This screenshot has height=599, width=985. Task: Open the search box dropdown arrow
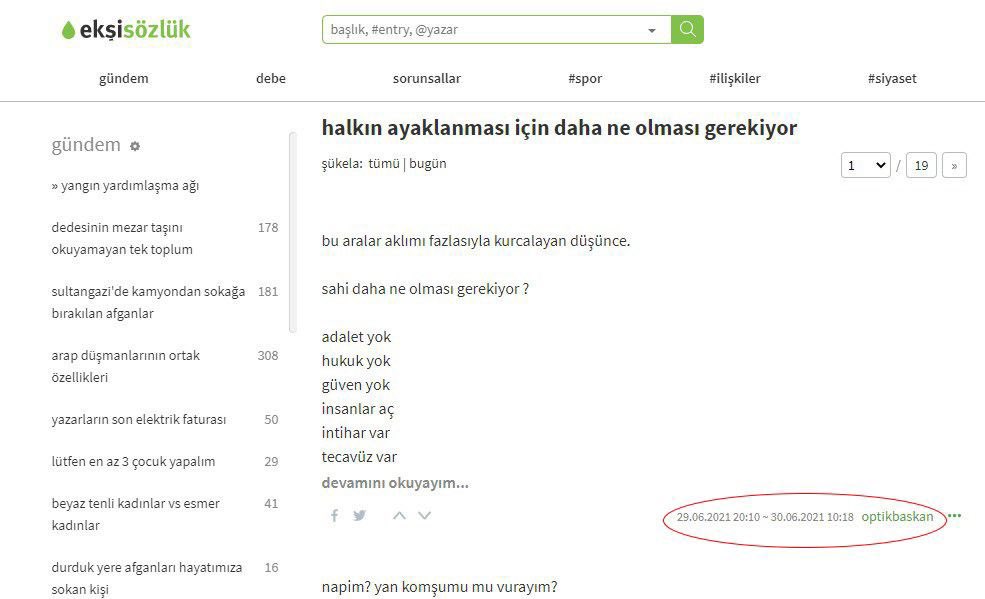(x=652, y=30)
